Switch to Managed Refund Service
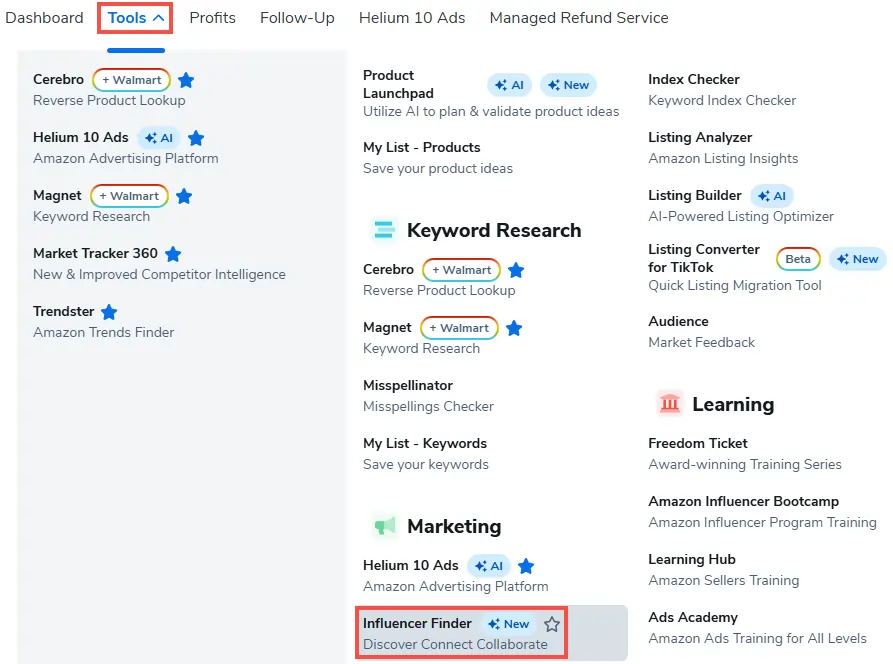 [x=578, y=17]
